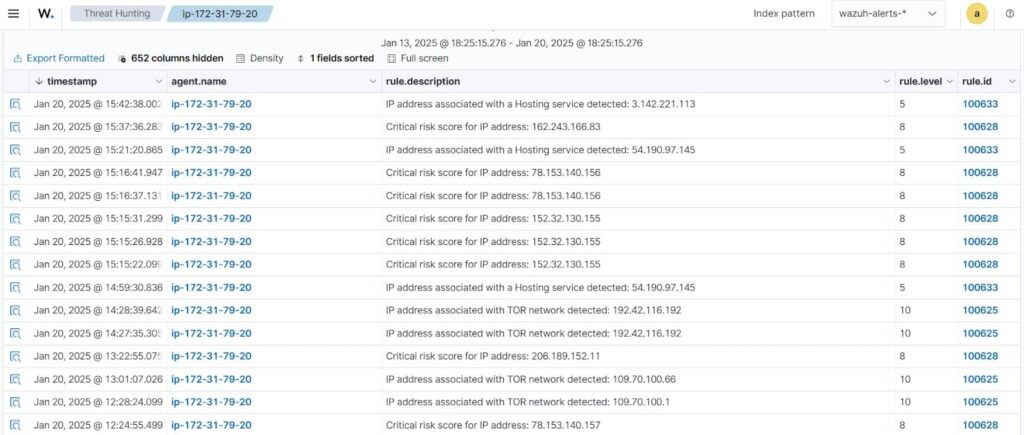Select Critical risk description for 78.153.140.157
1024x435 pixels.
coord(493,425)
